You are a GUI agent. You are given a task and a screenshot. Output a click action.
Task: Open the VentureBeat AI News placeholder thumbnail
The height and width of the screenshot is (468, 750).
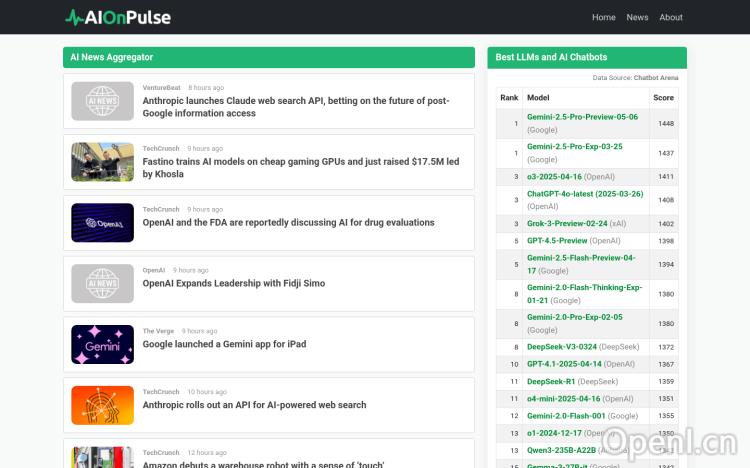click(102, 101)
